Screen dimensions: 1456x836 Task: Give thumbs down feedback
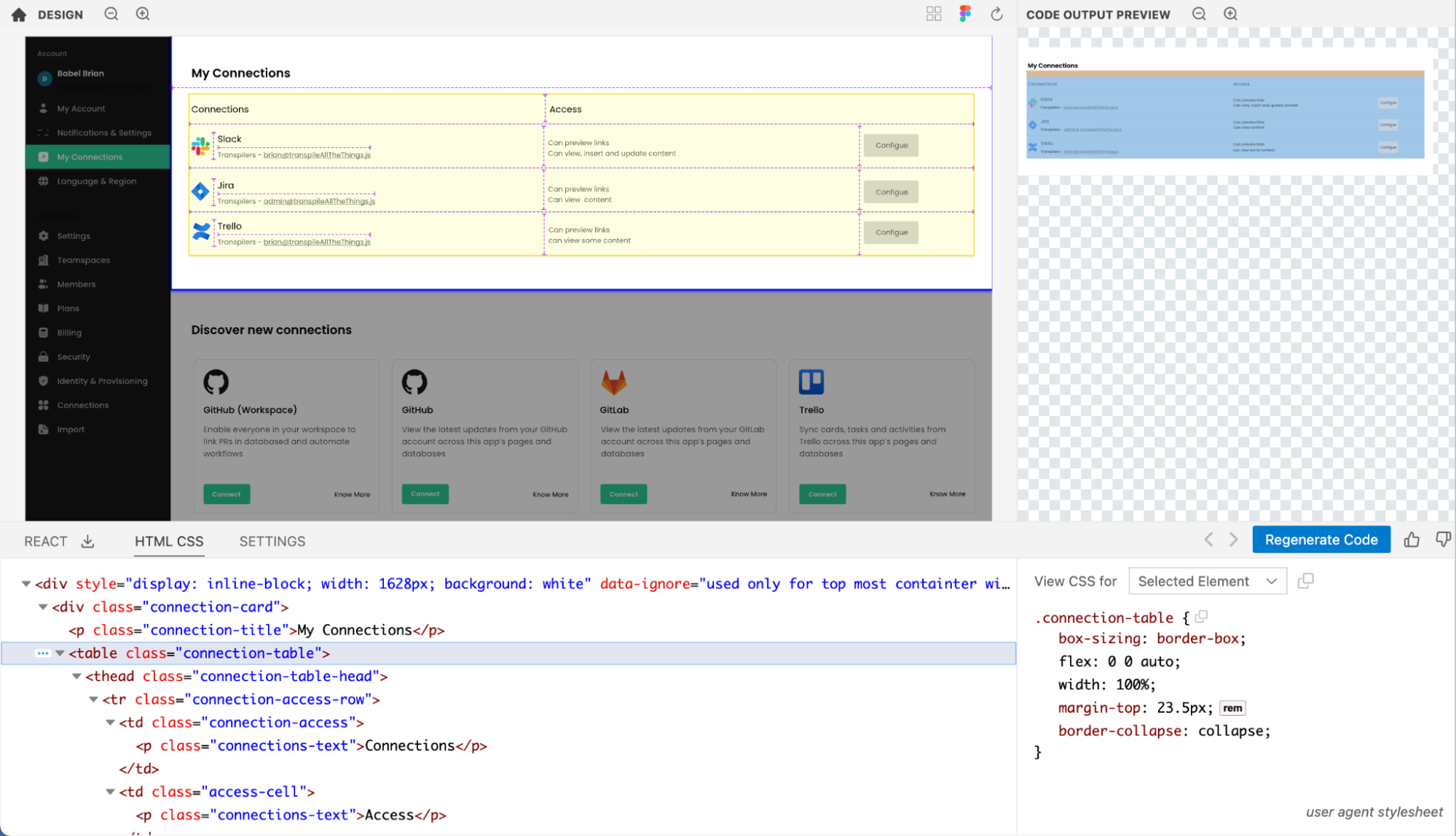(x=1443, y=540)
